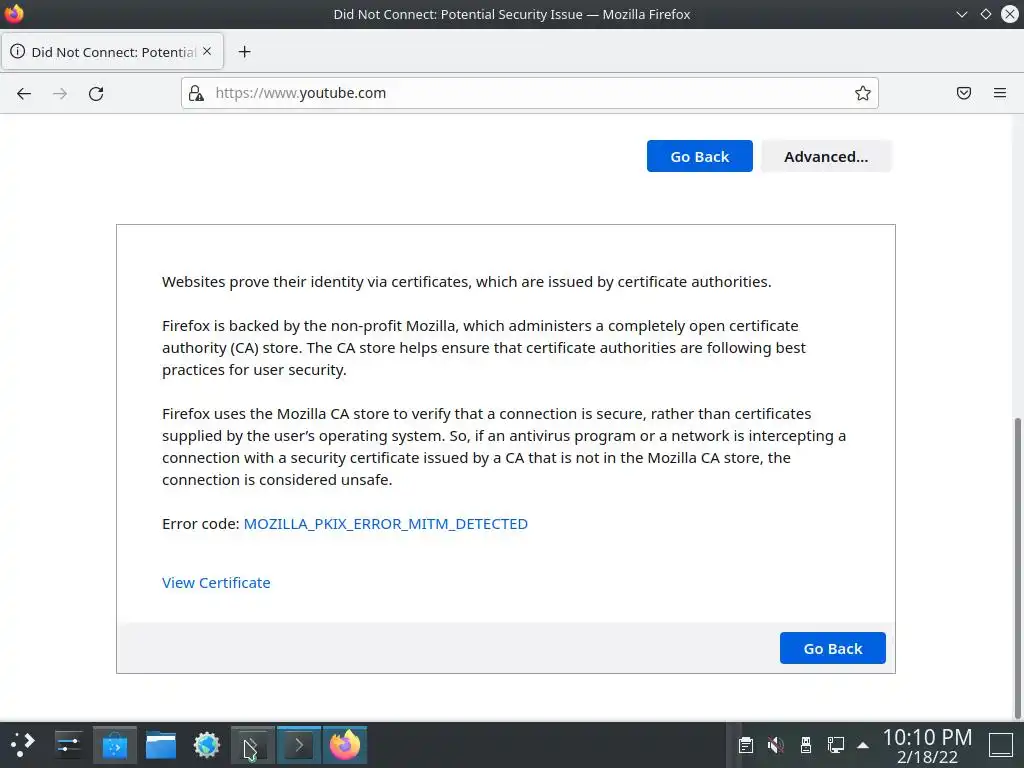The image size is (1024, 768).
Task: Close the Did Not Connect tab
Action: coord(207,52)
